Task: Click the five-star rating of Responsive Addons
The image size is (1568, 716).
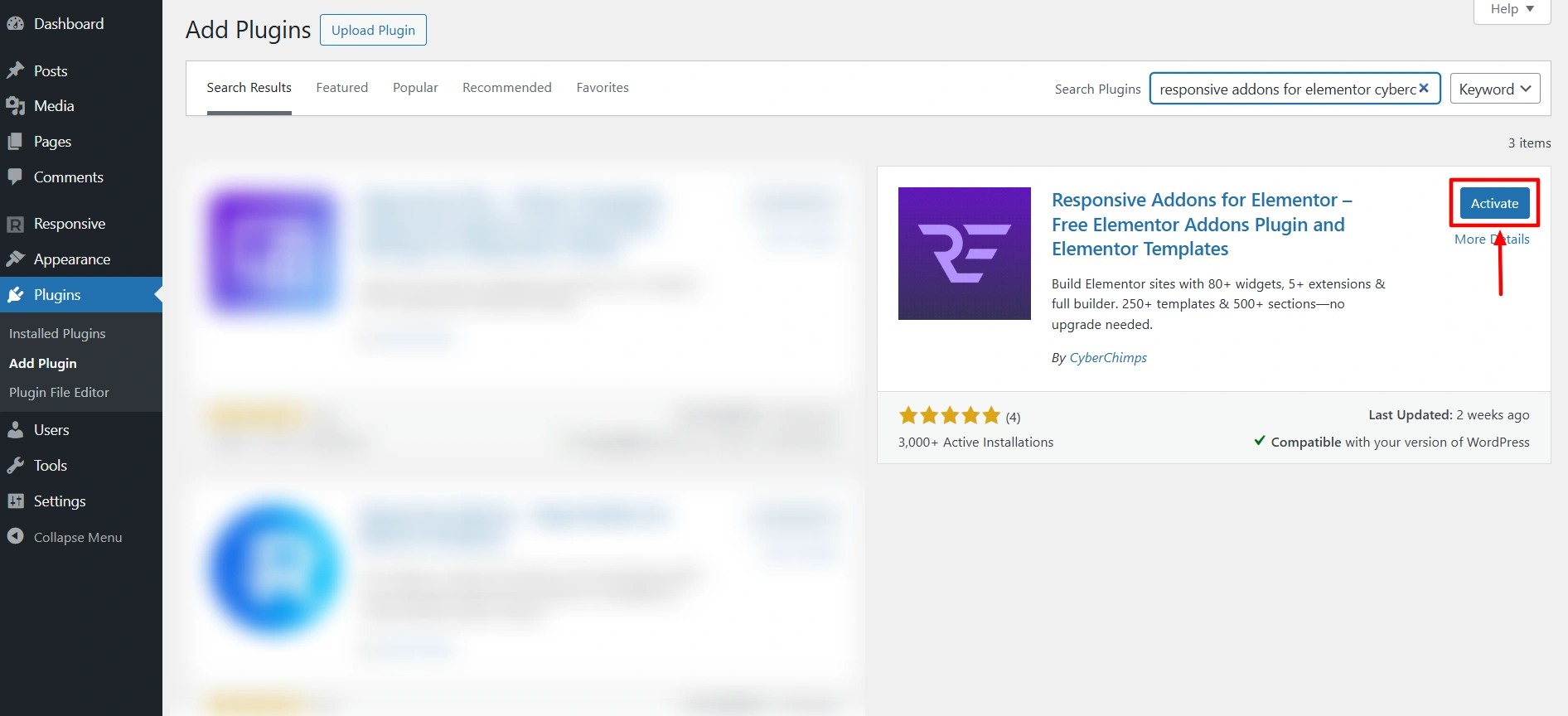Action: (x=950, y=415)
